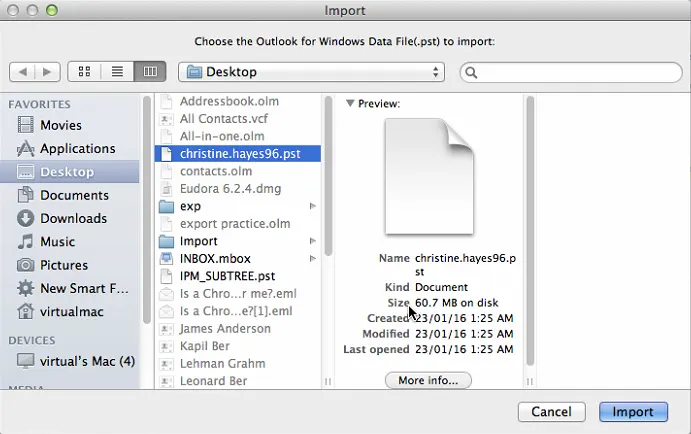Select the contacts.olm file
This screenshot has height=434, width=691.
[x=238, y=171]
